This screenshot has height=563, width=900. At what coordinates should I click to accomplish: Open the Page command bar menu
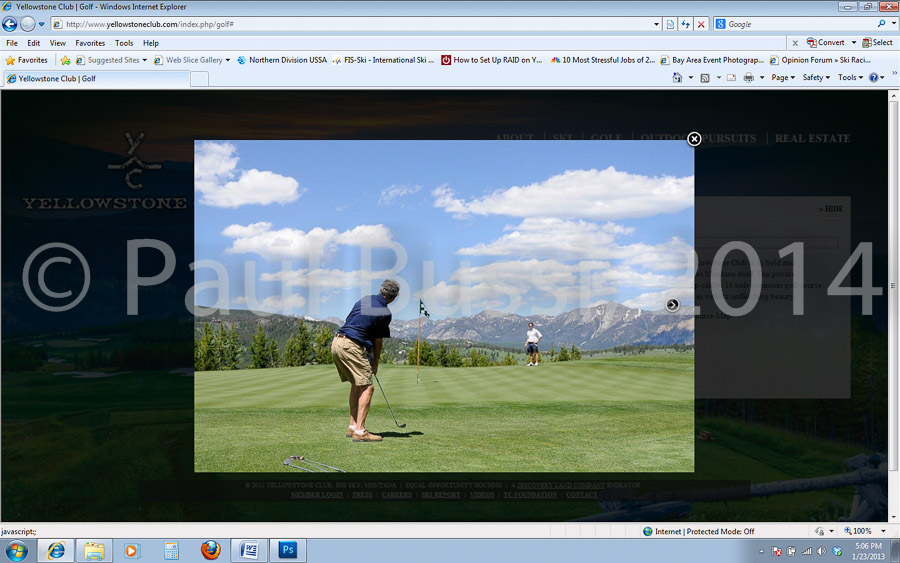click(x=783, y=77)
